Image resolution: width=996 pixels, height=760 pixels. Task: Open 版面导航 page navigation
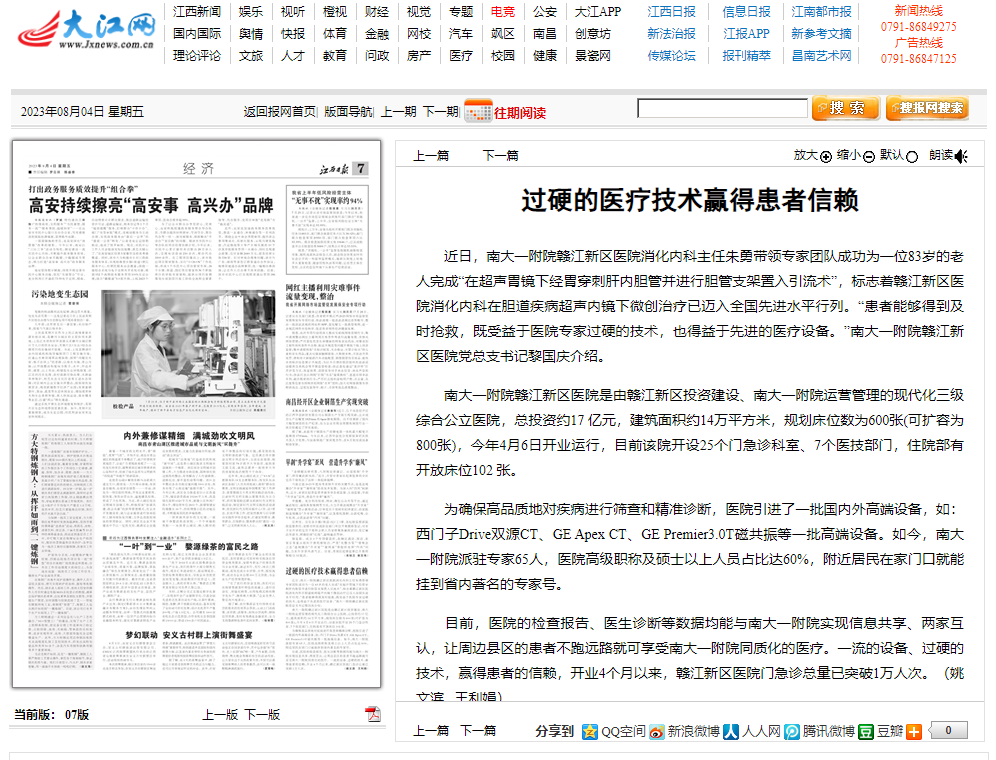point(348,112)
